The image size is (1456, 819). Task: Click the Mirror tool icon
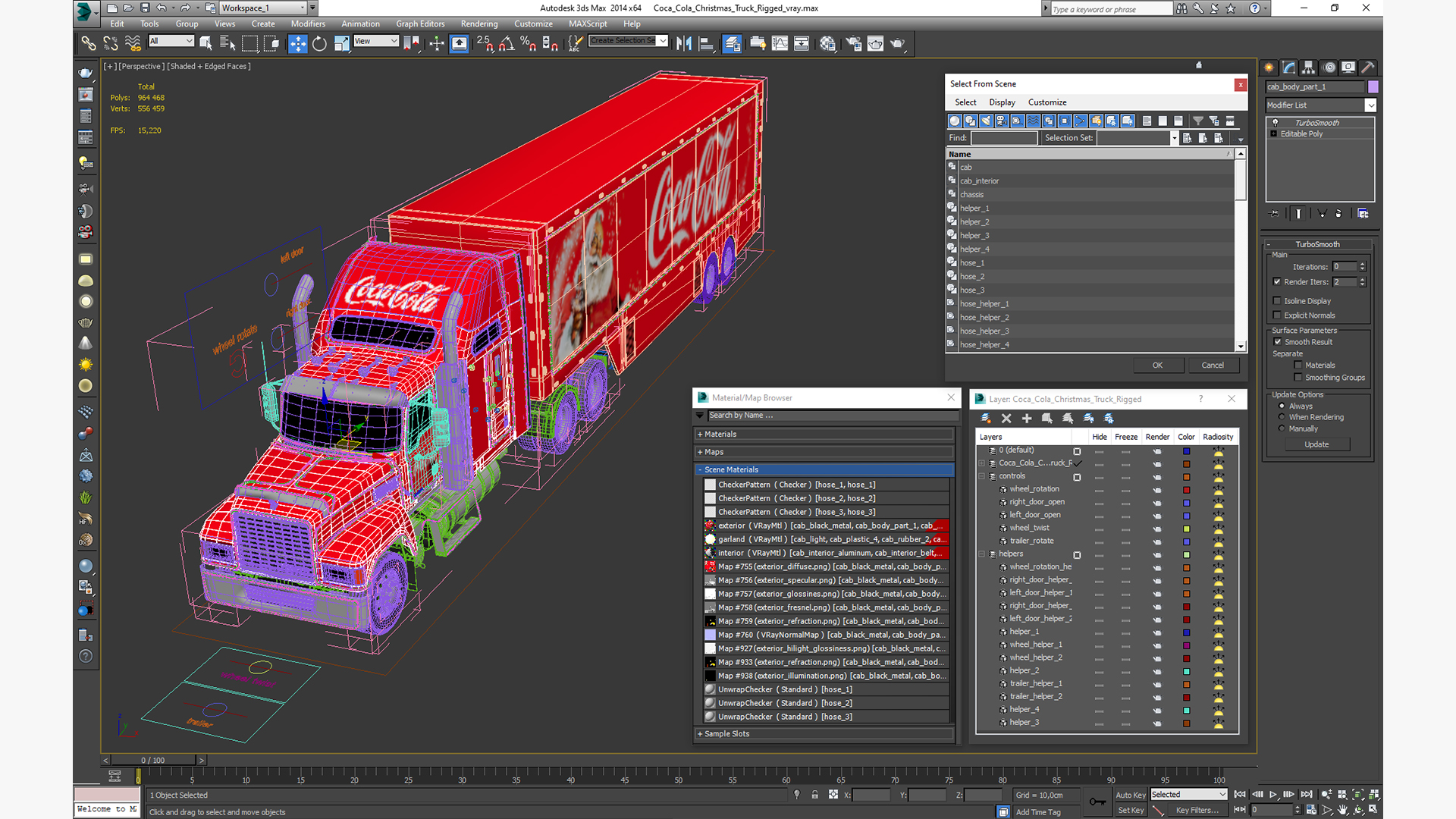click(x=684, y=44)
